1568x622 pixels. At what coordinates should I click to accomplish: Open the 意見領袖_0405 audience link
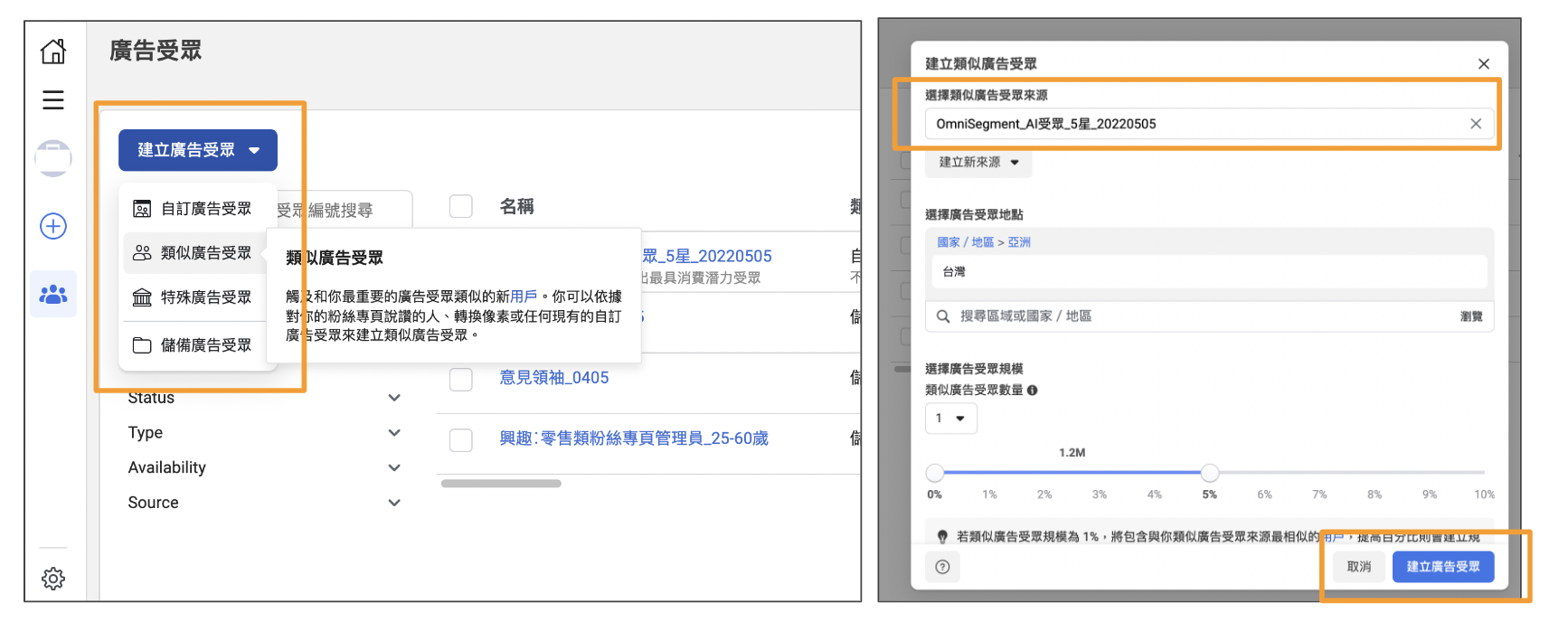[554, 378]
